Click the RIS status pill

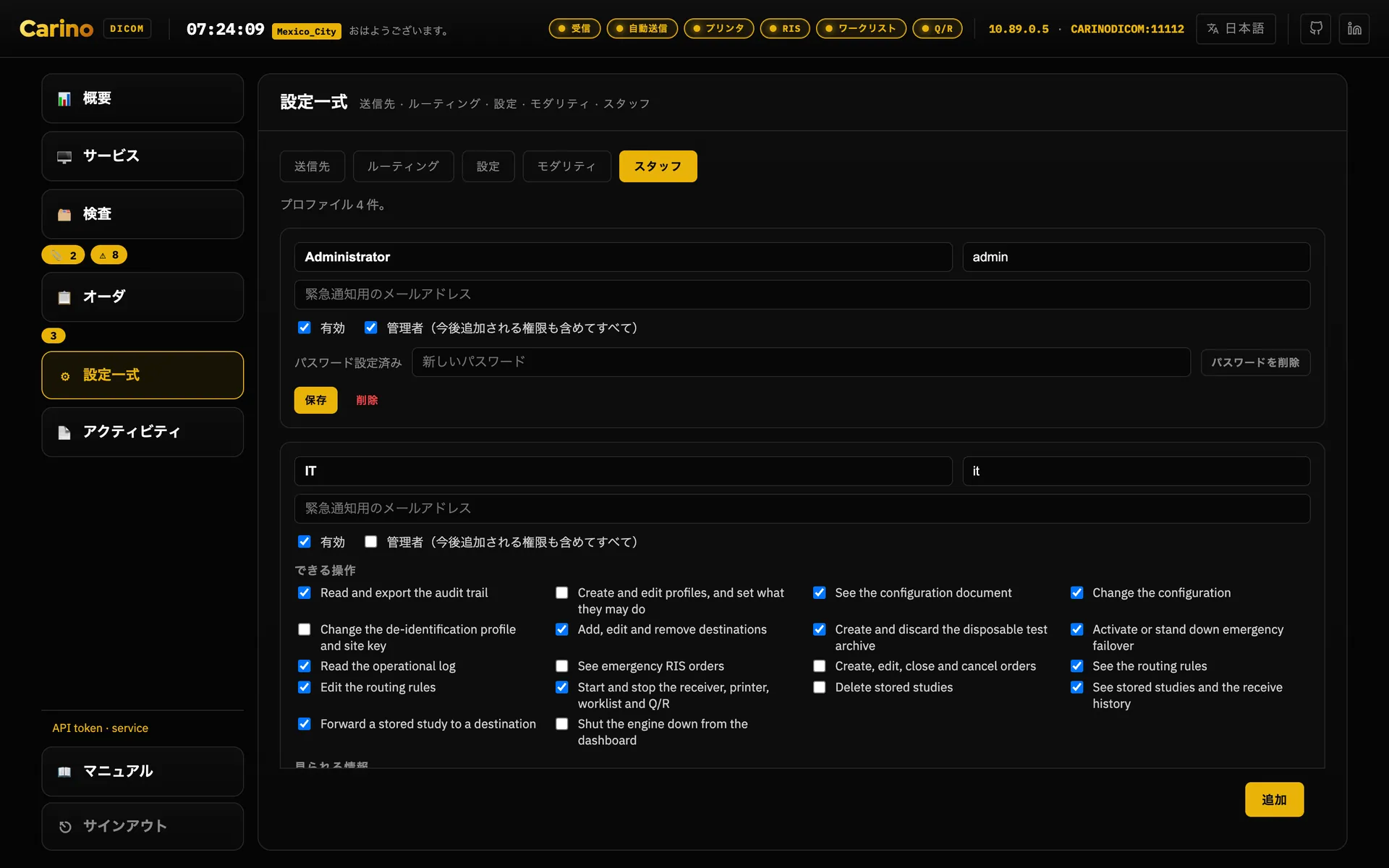(785, 29)
